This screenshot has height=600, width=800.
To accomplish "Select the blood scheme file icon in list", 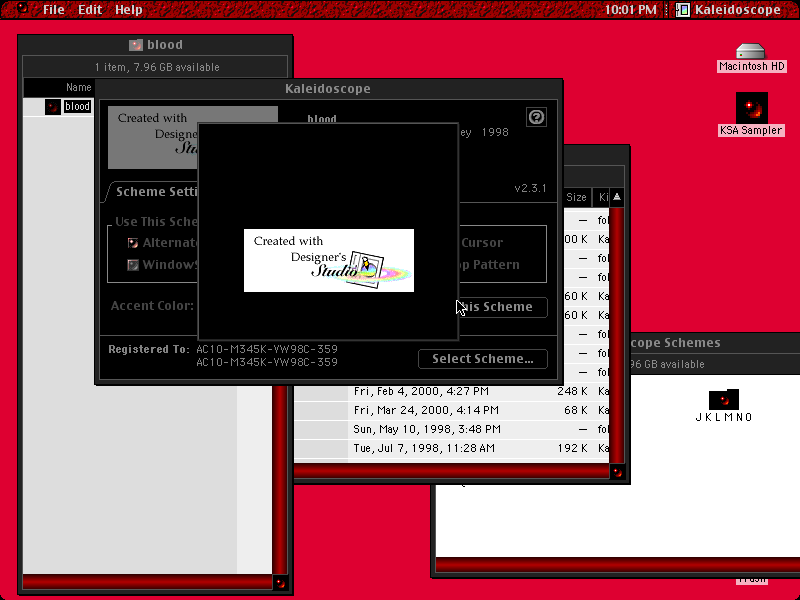I will pyautogui.click(x=53, y=107).
